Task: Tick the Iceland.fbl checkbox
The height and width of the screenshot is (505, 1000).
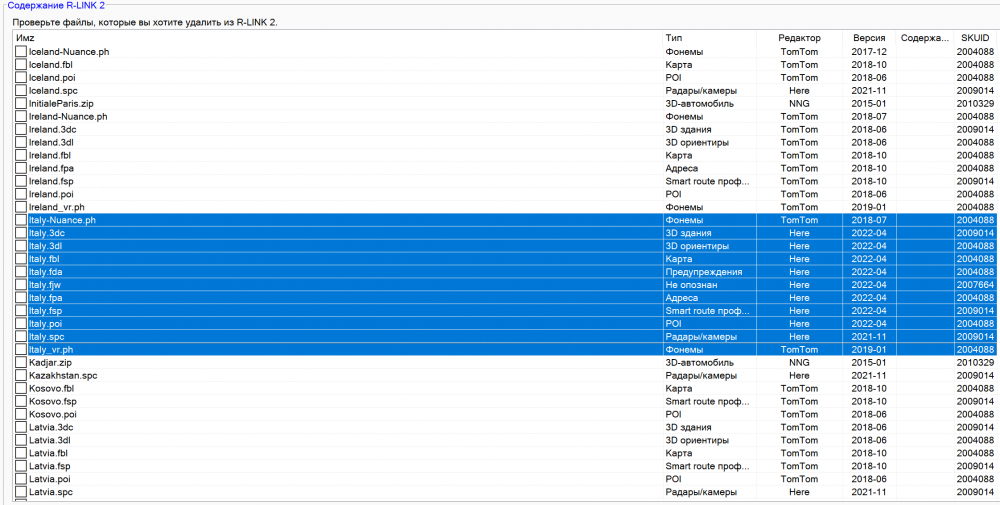Action: coord(21,64)
